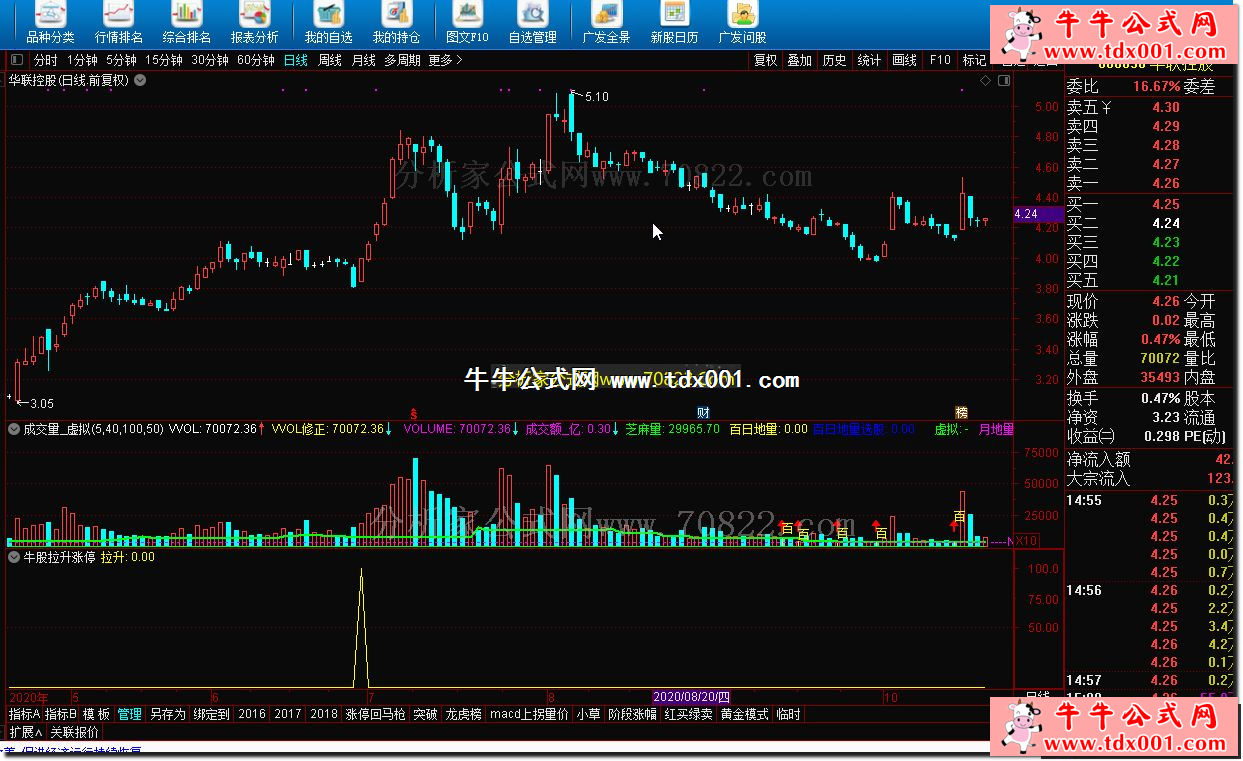Click the 卖五 price 4.30
The width and height of the screenshot is (1243, 761).
[1165, 107]
